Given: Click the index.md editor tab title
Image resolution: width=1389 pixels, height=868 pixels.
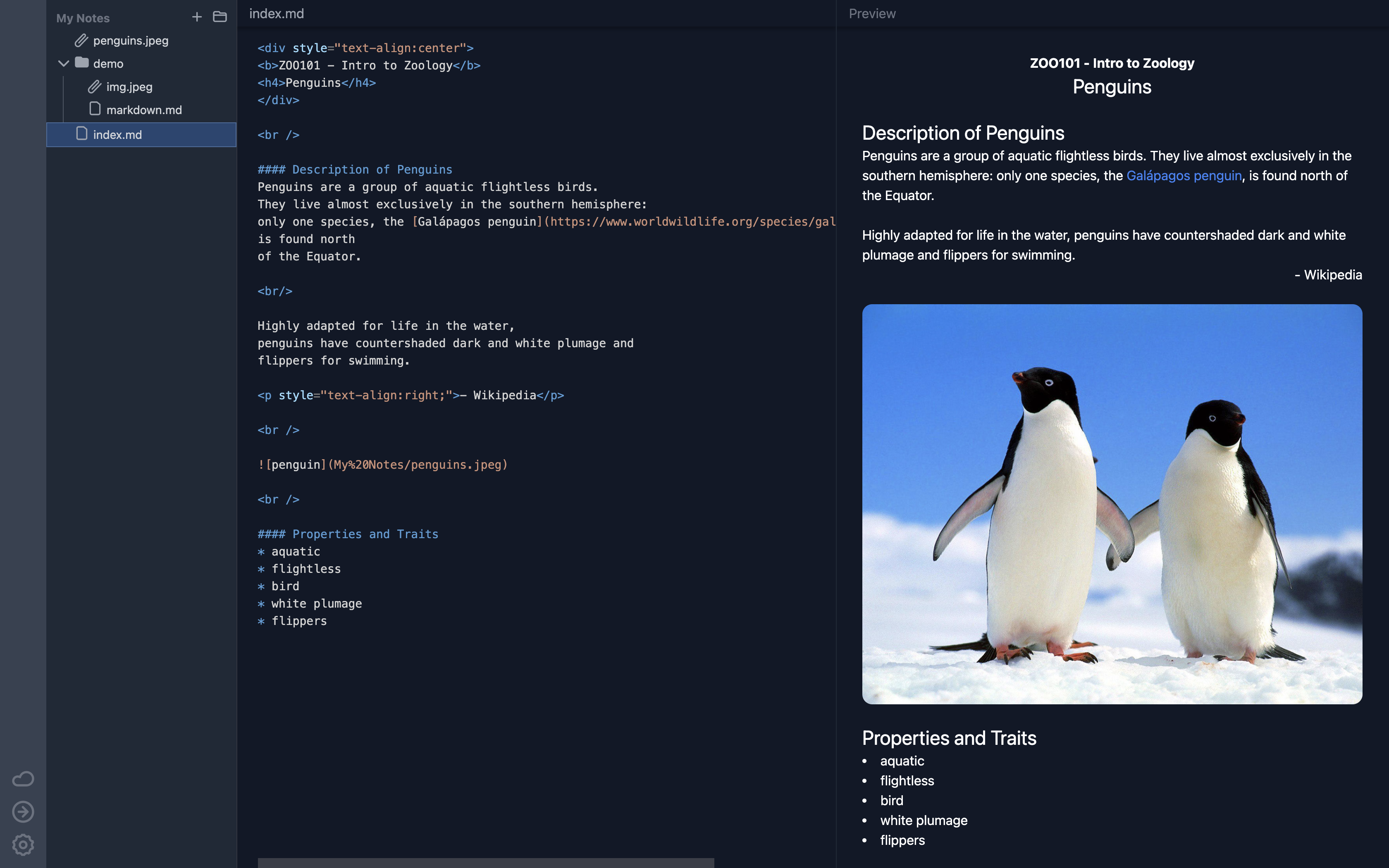Looking at the screenshot, I should [x=276, y=14].
